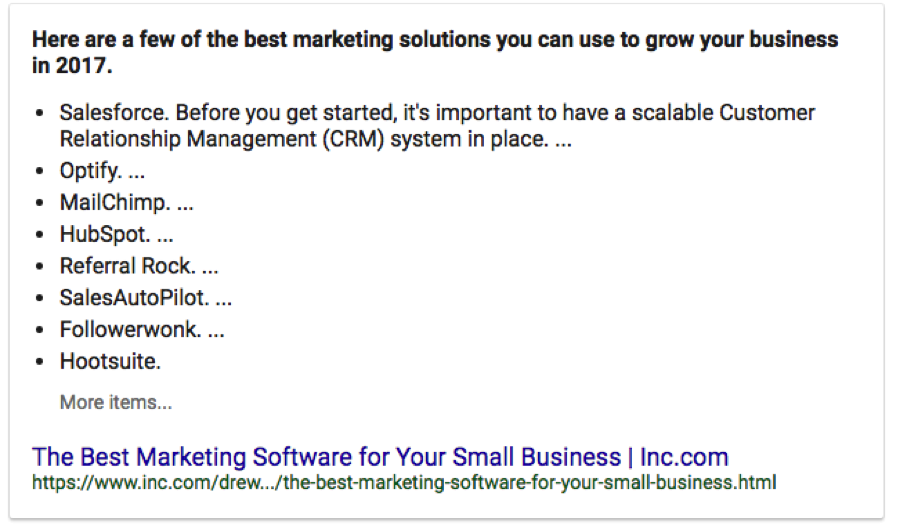899x524 pixels.
Task: Click the bold snippet heading text
Action: click(x=435, y=52)
